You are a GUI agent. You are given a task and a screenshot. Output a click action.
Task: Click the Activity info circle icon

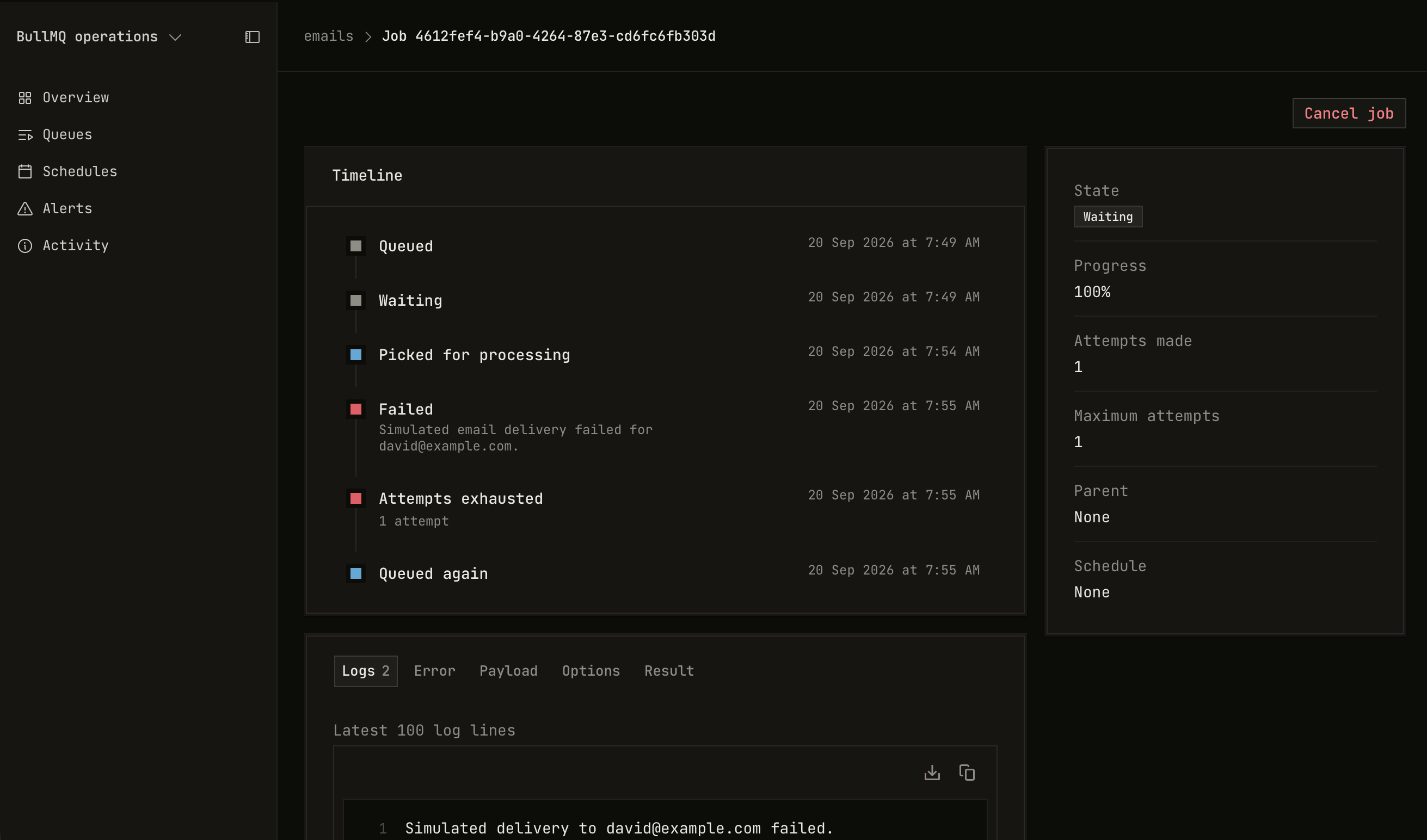point(25,246)
